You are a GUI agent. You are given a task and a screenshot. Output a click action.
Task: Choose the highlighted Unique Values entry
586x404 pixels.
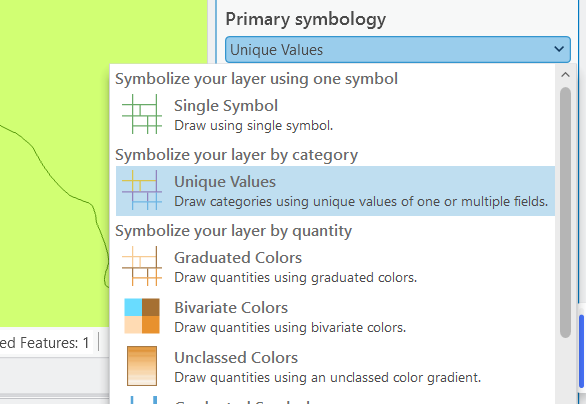click(335, 191)
